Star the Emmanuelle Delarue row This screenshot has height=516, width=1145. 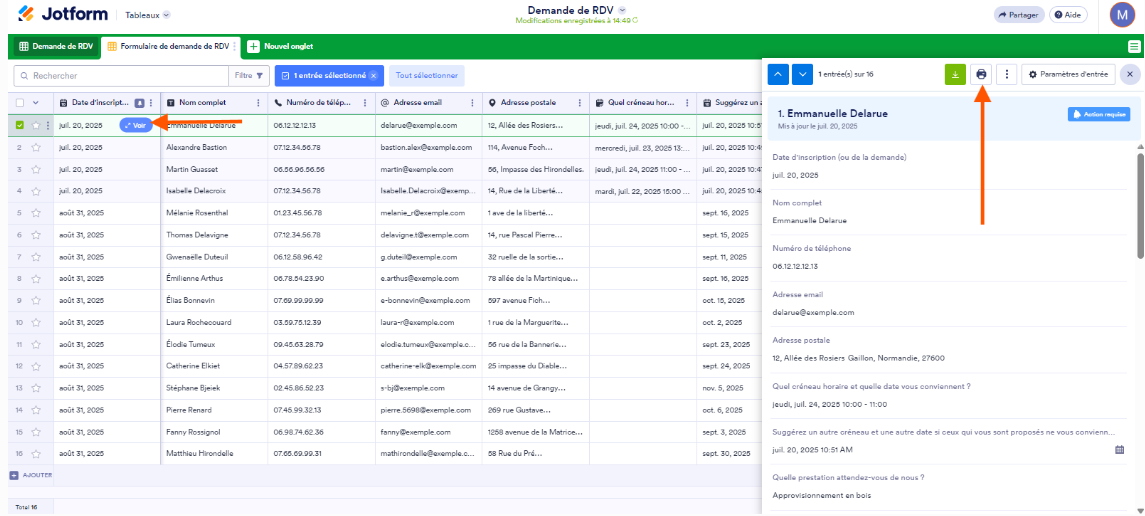pos(35,126)
